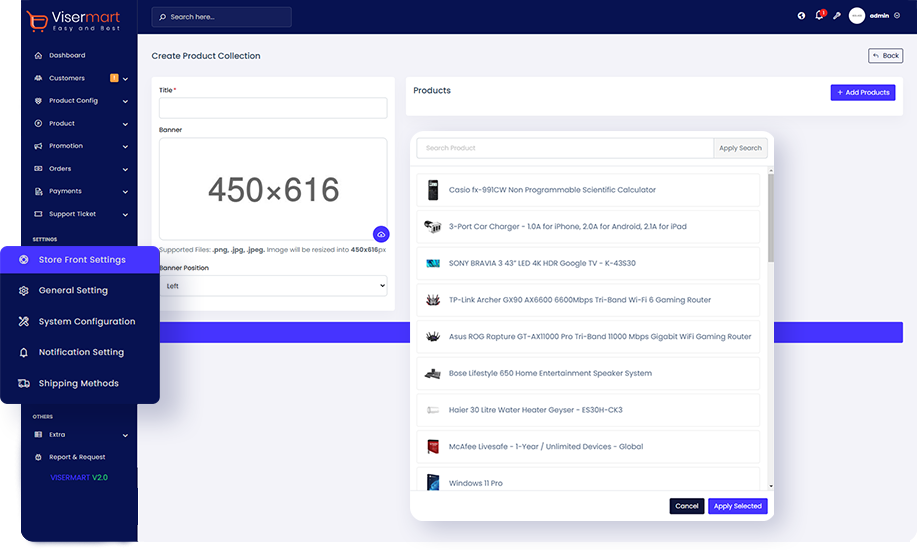
Task: Open Notification Setting menu item
Action: coord(80,352)
